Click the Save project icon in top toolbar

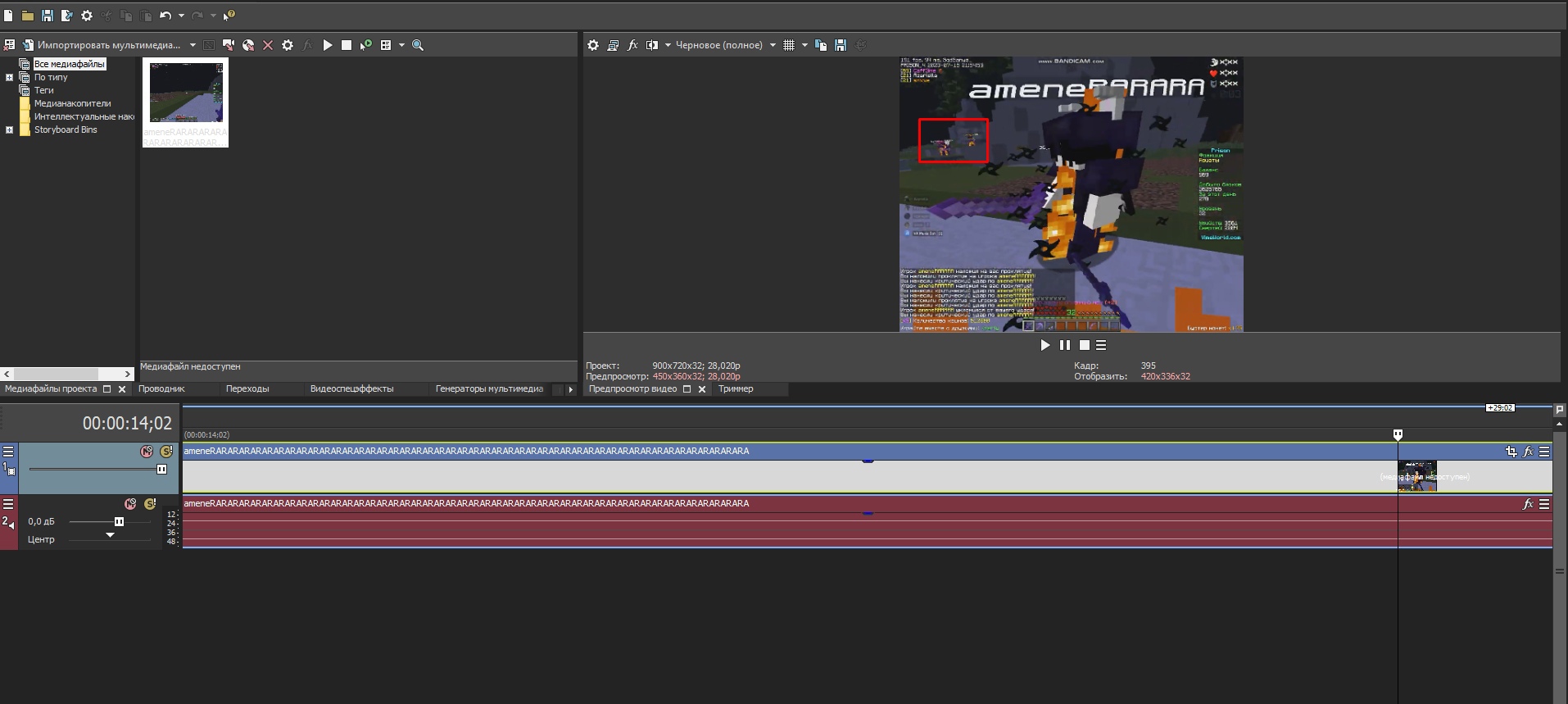pyautogui.click(x=47, y=16)
